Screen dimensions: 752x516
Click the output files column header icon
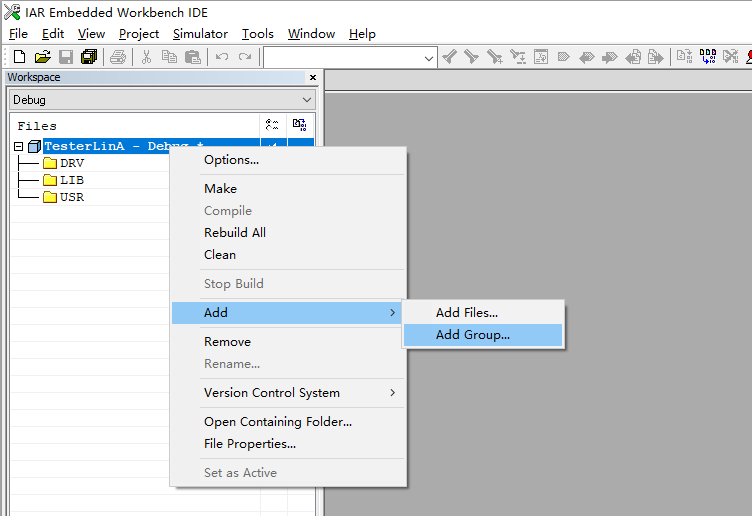click(300, 125)
